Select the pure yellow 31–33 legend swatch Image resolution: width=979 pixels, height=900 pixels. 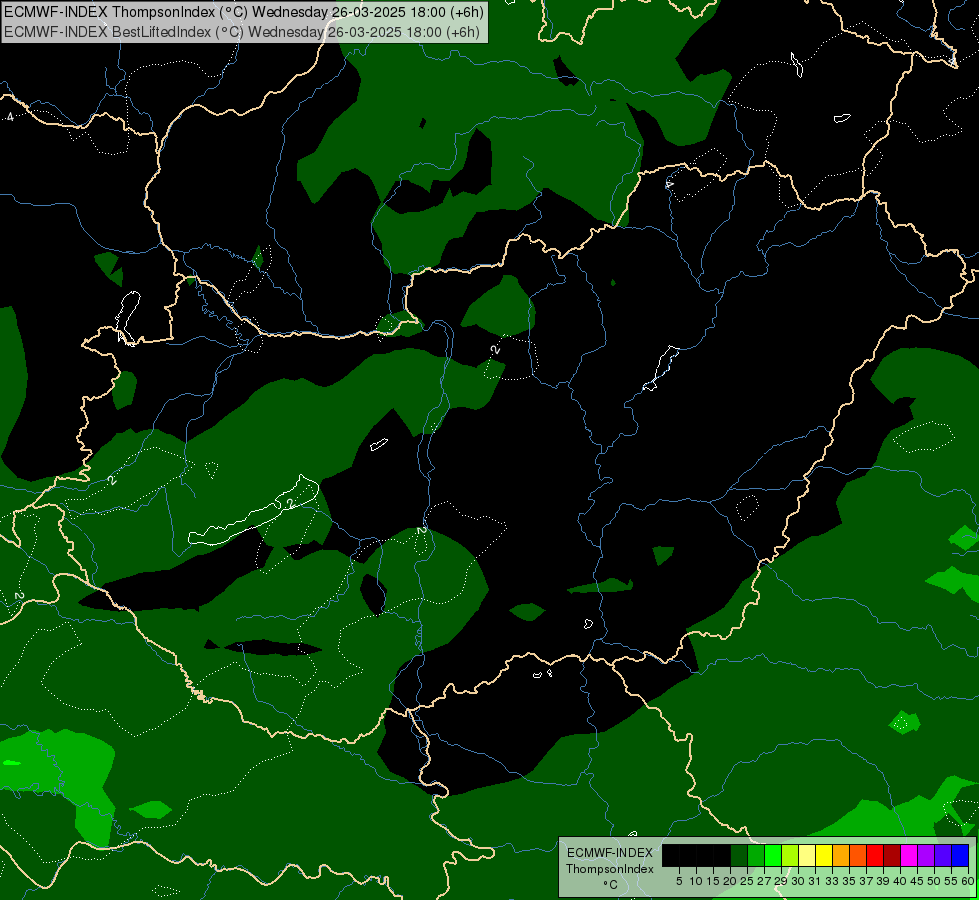824,855
